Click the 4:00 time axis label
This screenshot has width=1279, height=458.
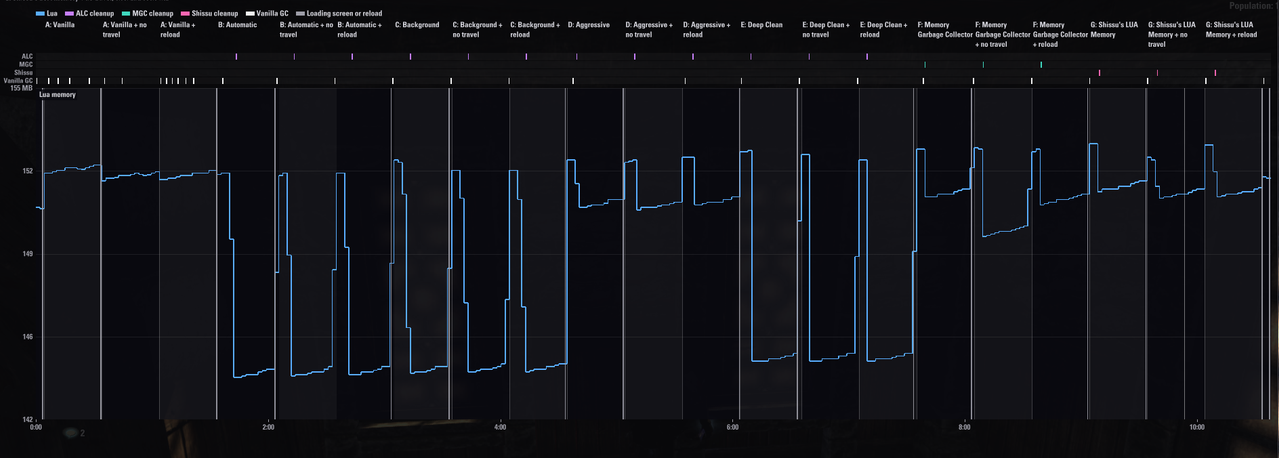pos(500,427)
